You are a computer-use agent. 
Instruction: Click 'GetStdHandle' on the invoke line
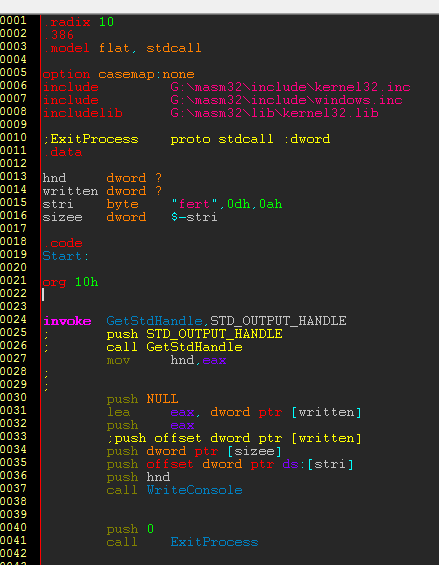[154, 321]
